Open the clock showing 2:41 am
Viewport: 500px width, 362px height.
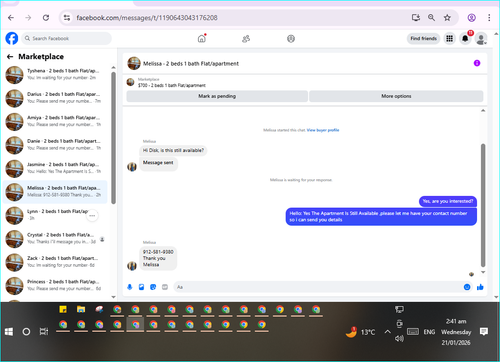456,332
